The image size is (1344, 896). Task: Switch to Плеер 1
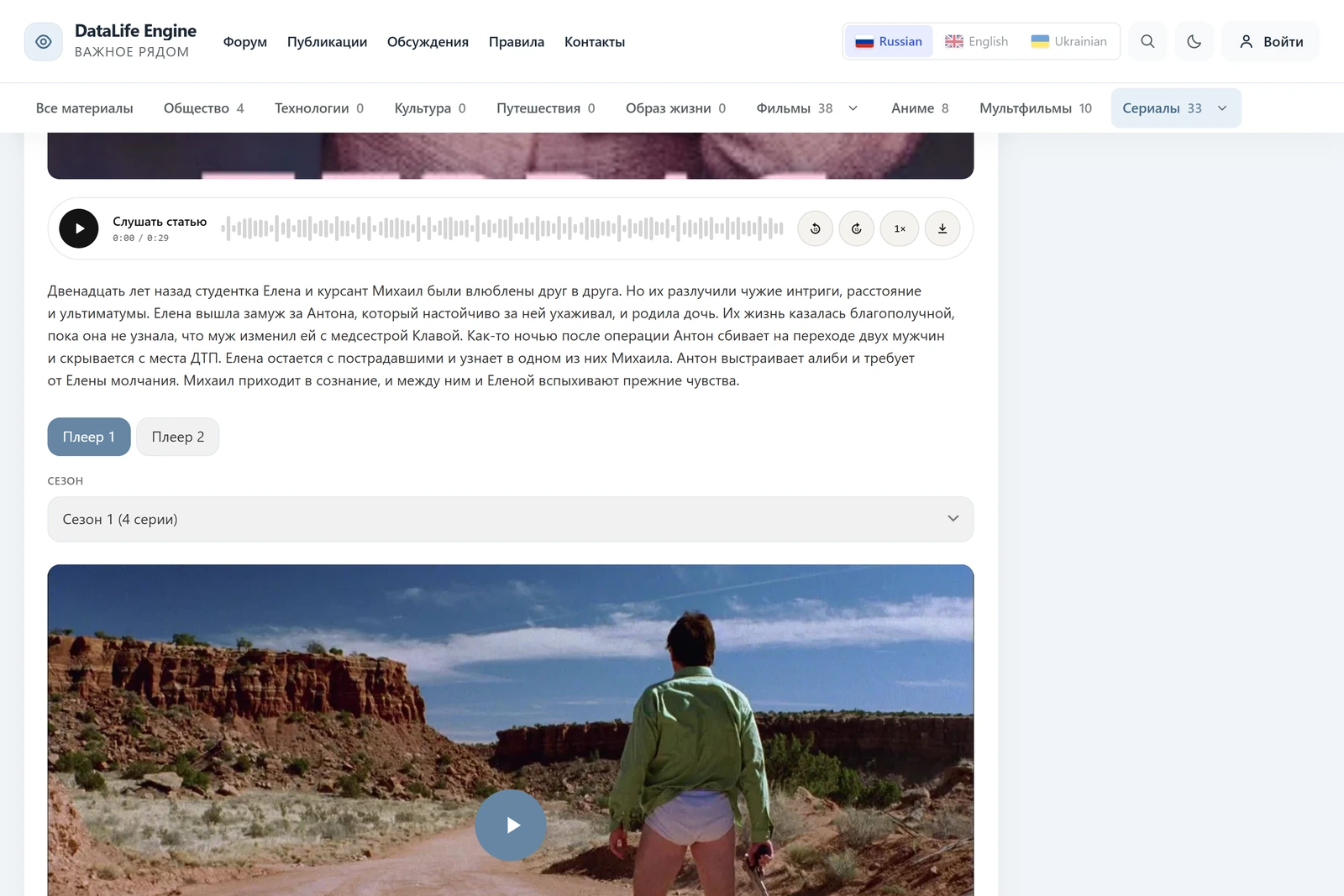pyautogui.click(x=89, y=437)
